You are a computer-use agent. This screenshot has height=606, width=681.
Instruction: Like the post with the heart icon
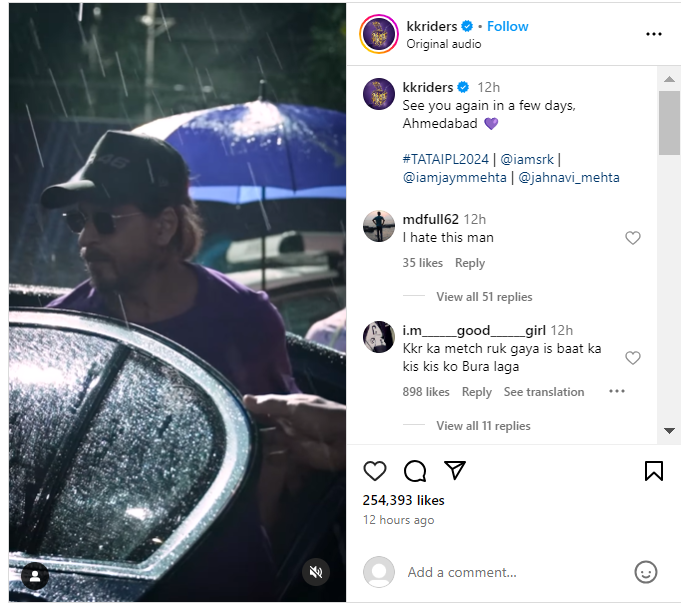pyautogui.click(x=375, y=471)
